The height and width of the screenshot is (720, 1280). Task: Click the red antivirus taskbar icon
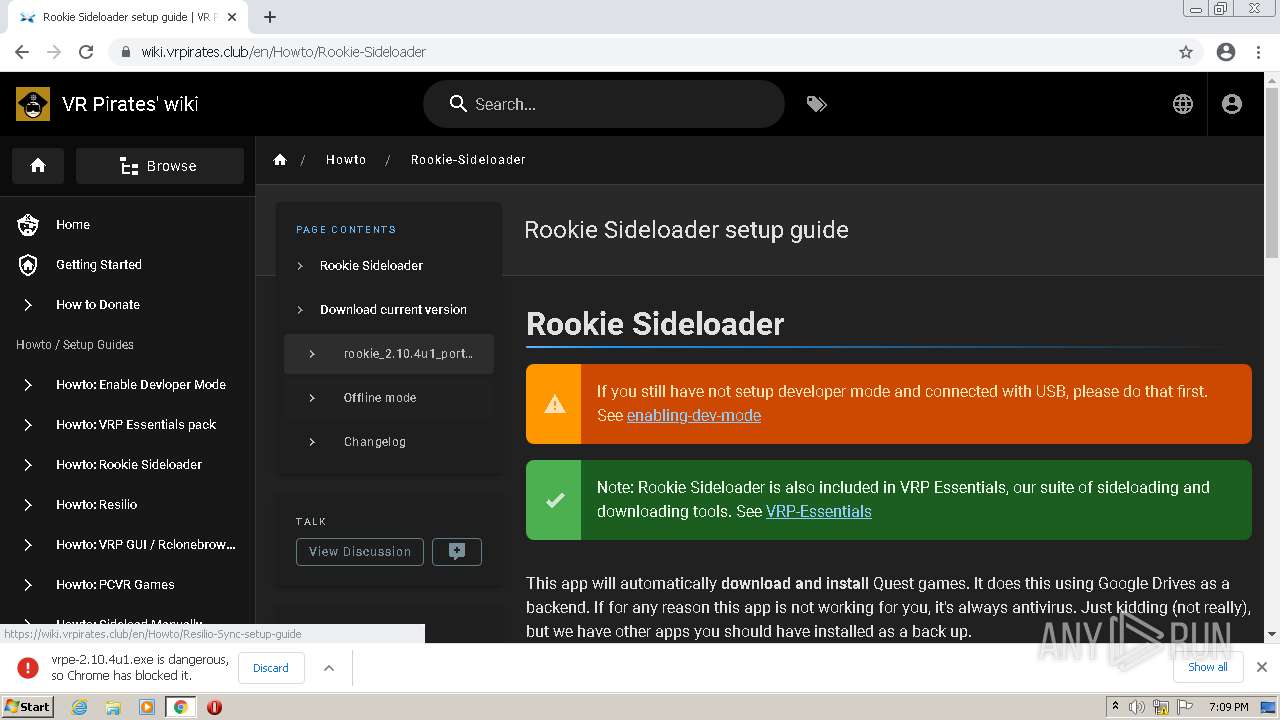(x=214, y=707)
